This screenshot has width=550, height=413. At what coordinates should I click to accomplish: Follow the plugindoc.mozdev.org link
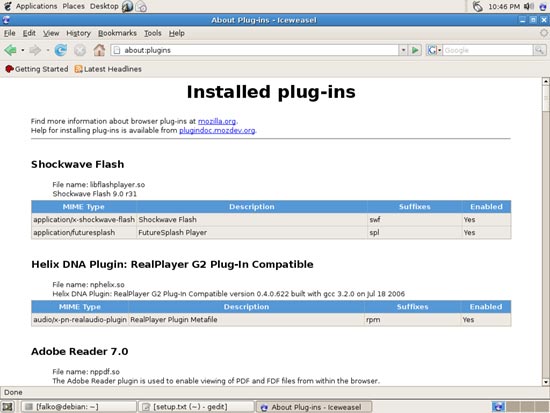click(217, 131)
